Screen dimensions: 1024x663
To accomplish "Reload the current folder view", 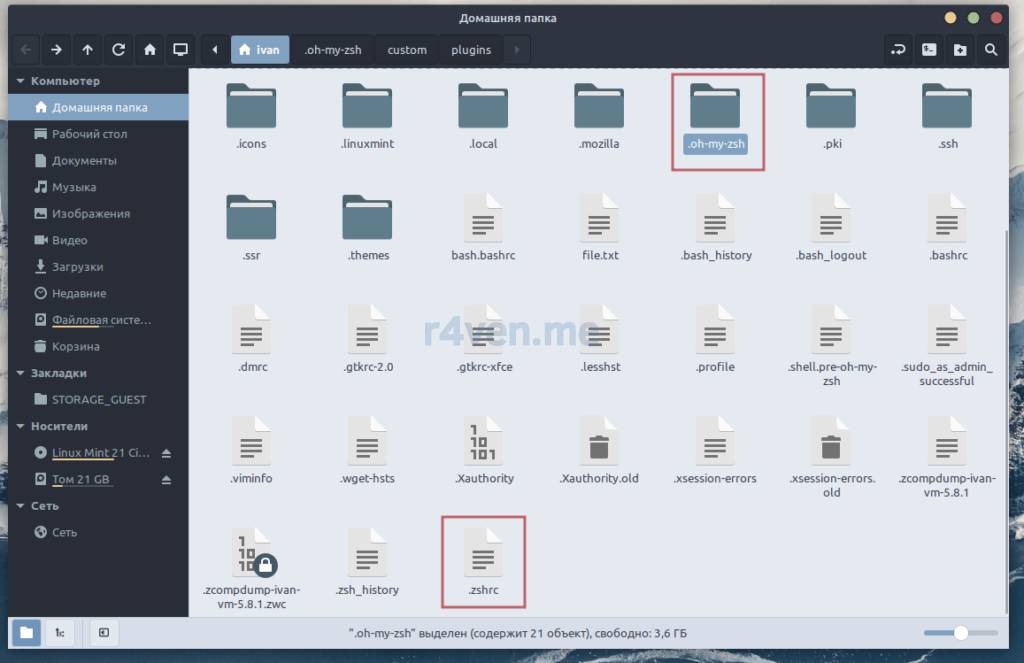I will click(x=118, y=50).
